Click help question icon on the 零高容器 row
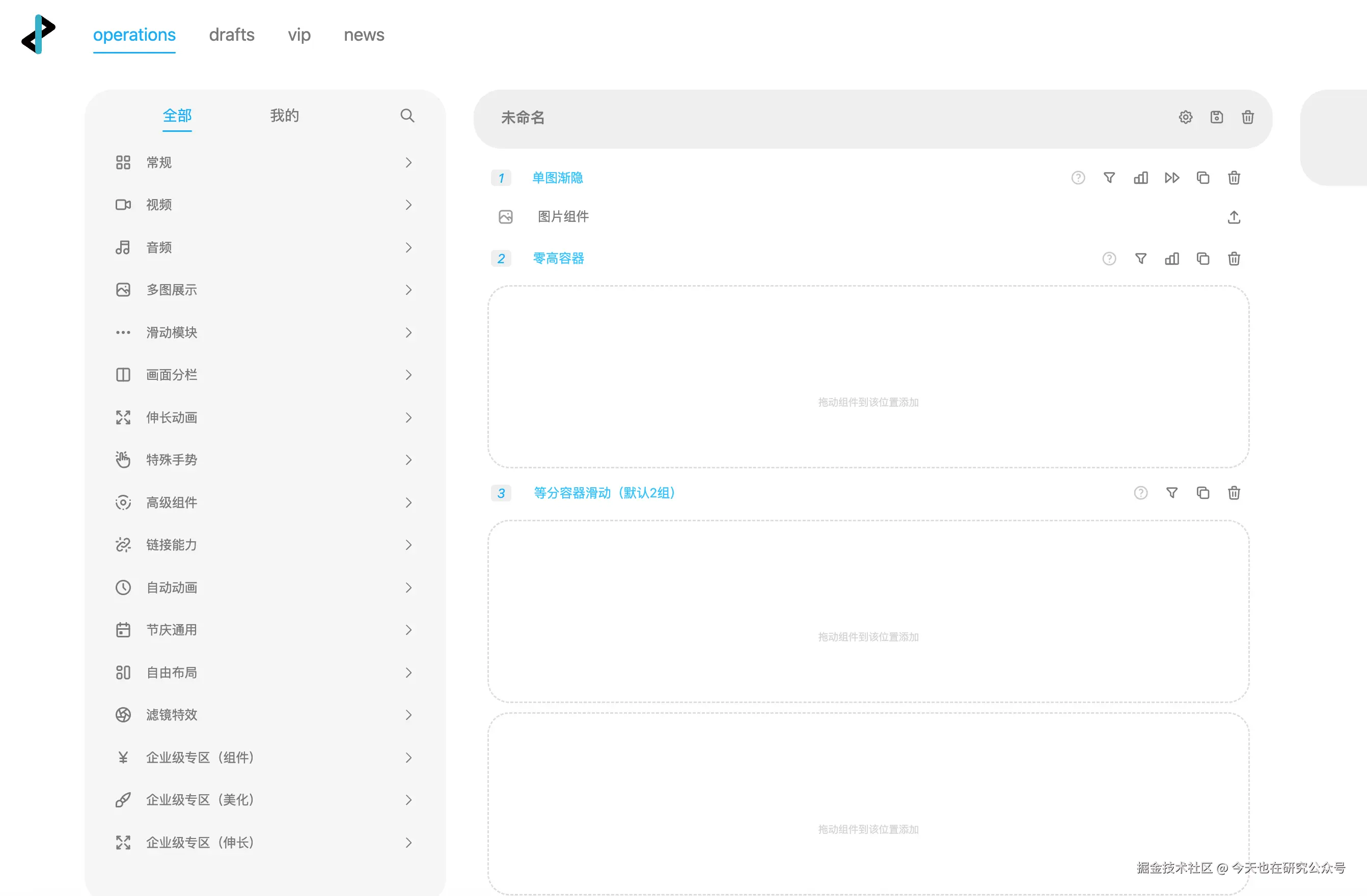 (x=1109, y=258)
